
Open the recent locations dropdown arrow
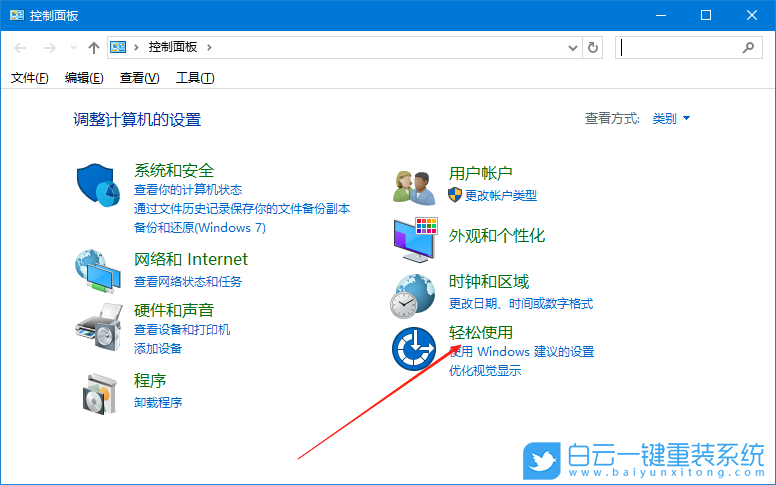pyautogui.click(x=73, y=48)
